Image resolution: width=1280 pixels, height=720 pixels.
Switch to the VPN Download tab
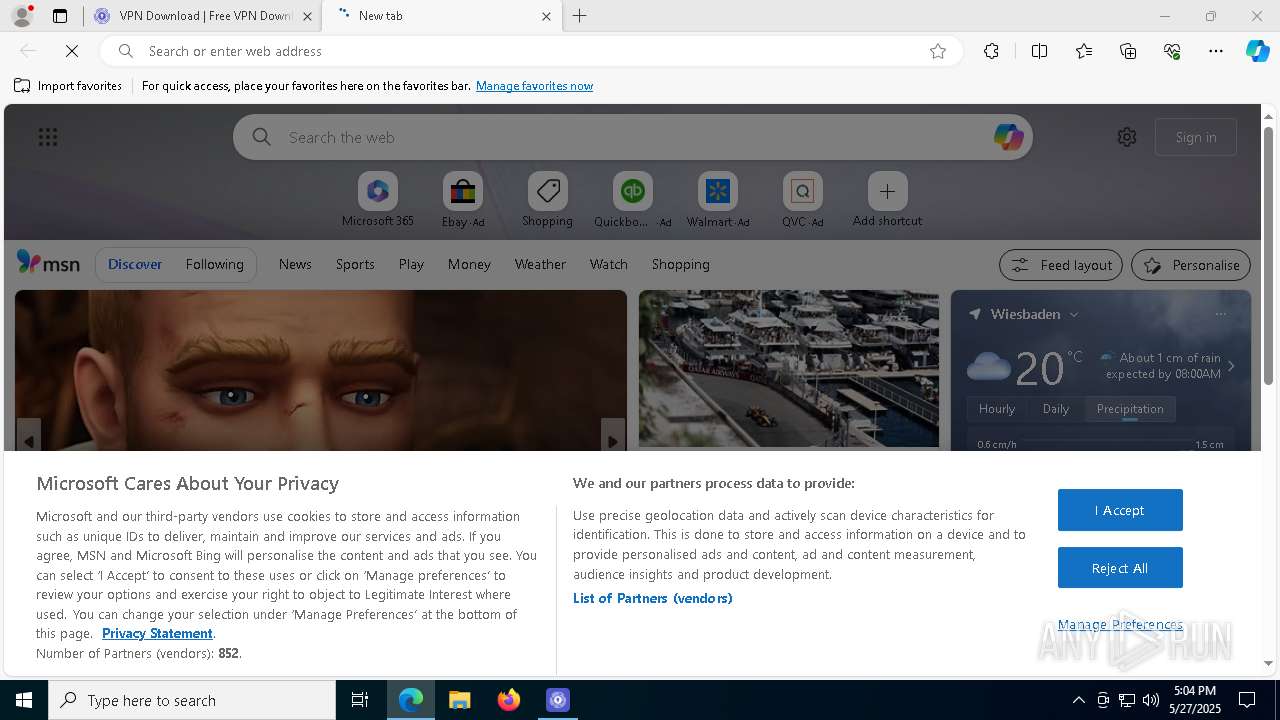[204, 16]
